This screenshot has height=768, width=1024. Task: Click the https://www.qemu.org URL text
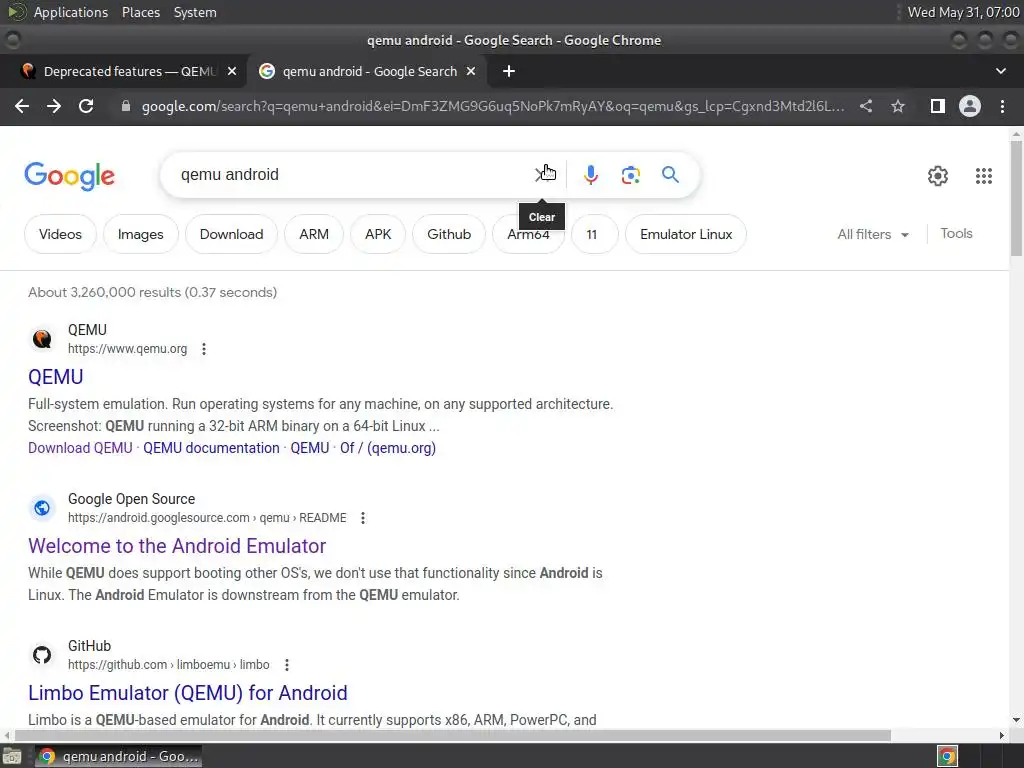[x=127, y=349]
